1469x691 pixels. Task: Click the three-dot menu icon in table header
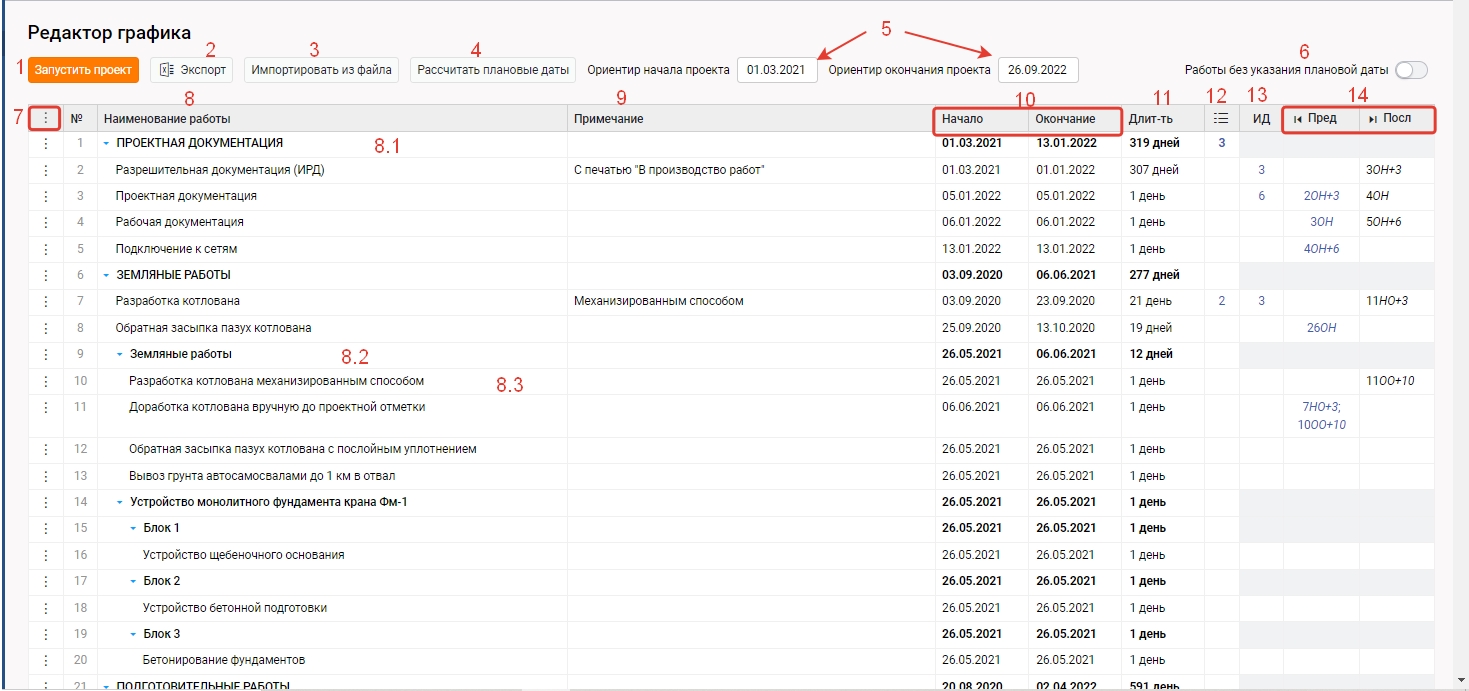pyautogui.click(x=45, y=119)
